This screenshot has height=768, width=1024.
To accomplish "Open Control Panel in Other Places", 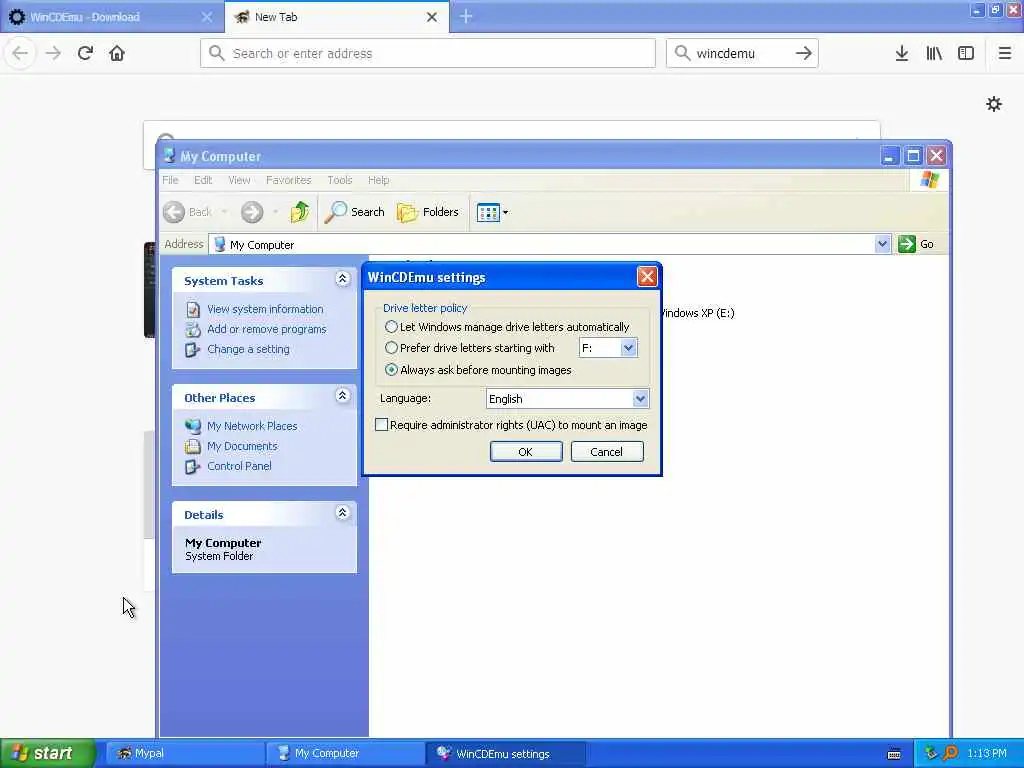I will pos(239,466).
